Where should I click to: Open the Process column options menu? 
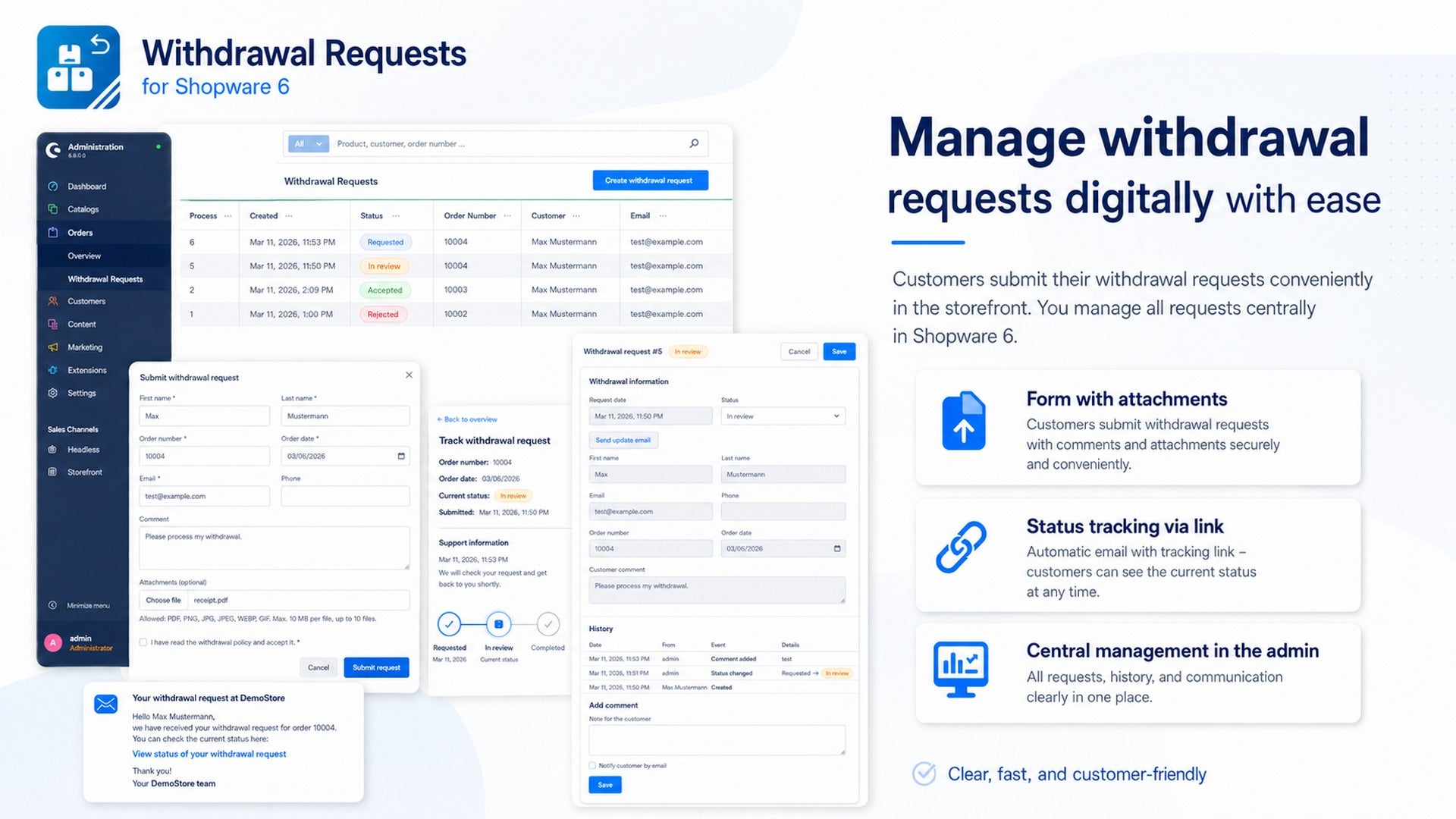click(227, 216)
